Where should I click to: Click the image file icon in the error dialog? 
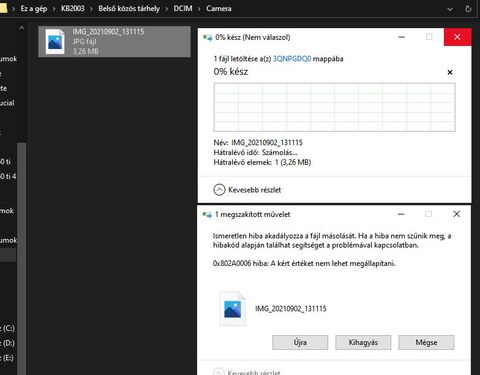[x=233, y=309]
